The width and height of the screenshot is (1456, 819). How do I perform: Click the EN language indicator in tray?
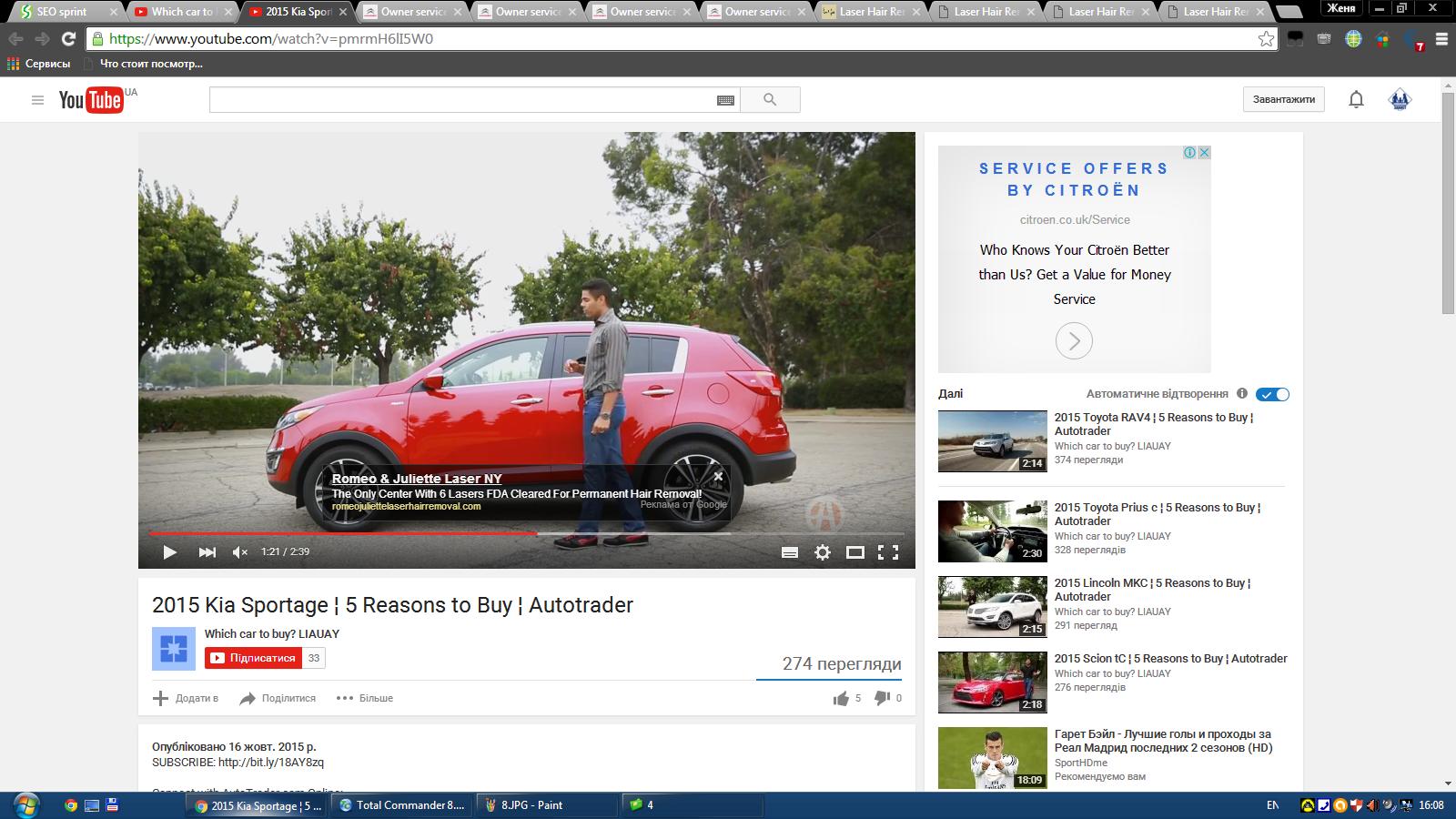coord(1272,805)
